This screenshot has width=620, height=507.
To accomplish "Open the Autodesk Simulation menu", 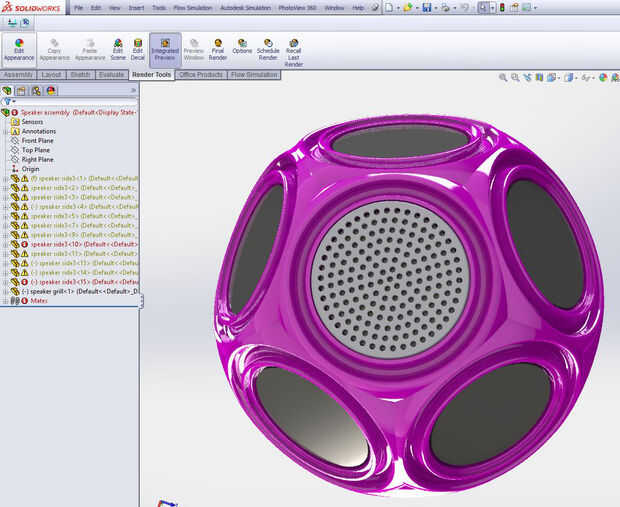I will pyautogui.click(x=246, y=8).
